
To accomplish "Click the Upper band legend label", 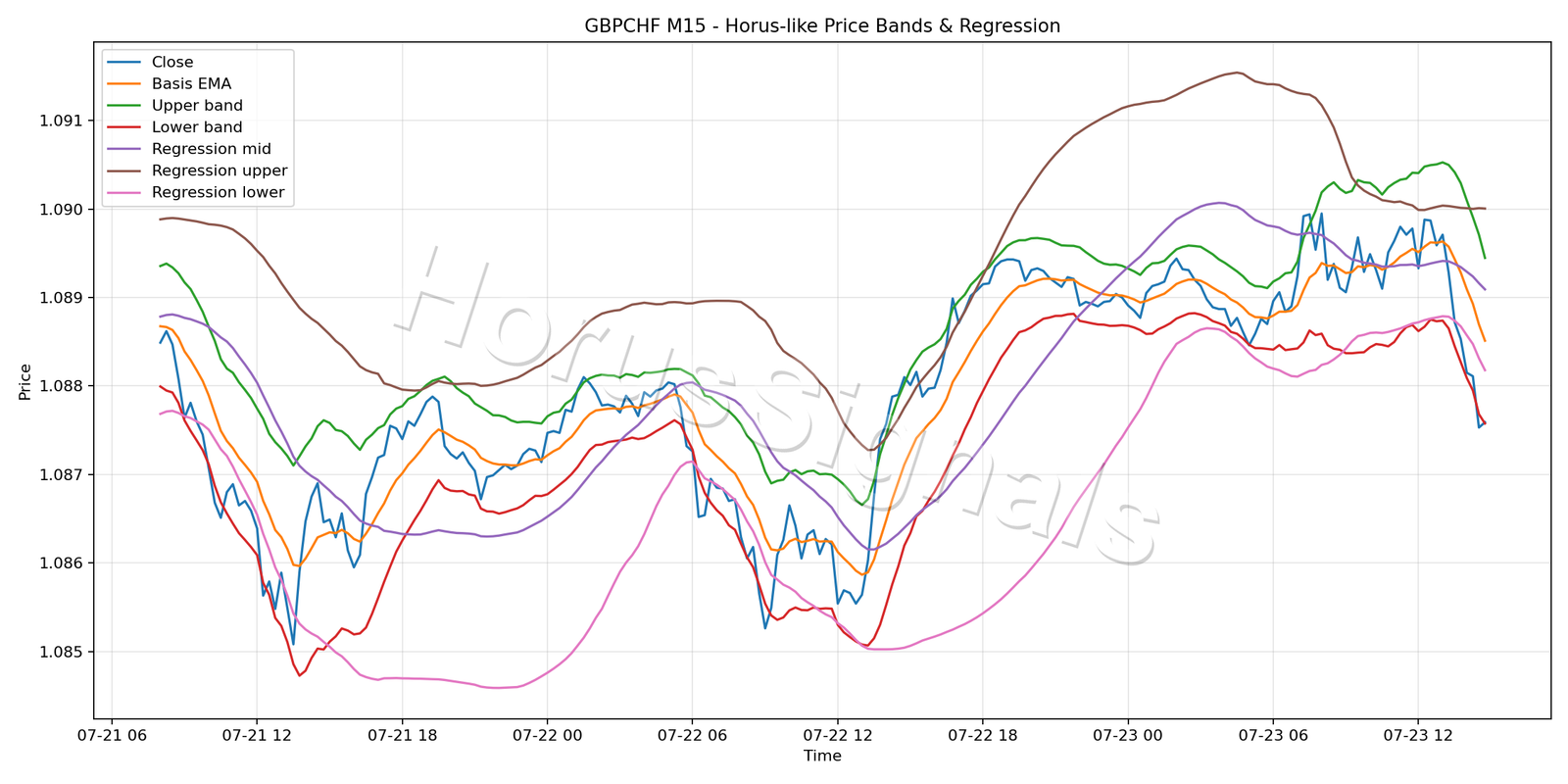I will click(197, 106).
